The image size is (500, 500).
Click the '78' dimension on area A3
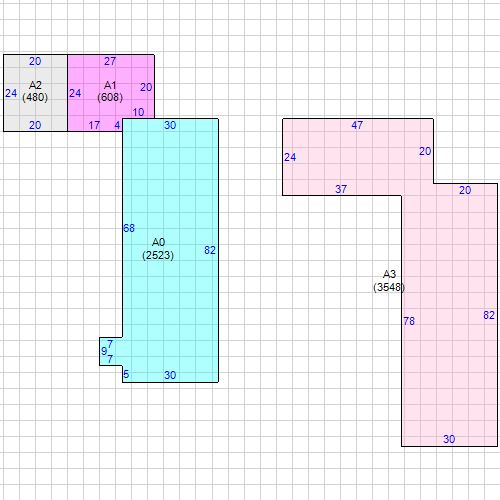click(x=409, y=321)
